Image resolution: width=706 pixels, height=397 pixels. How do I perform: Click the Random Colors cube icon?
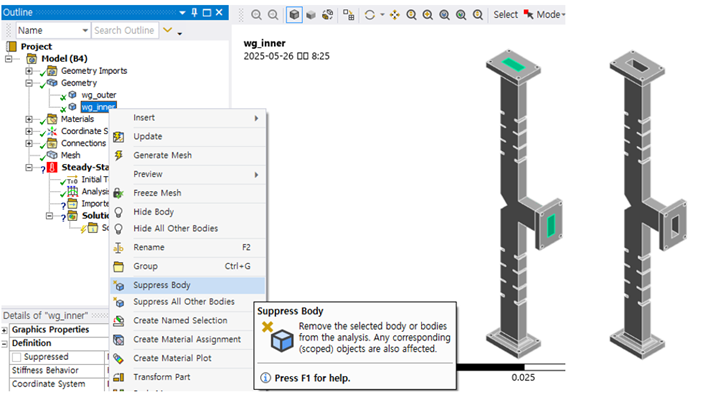(x=327, y=15)
